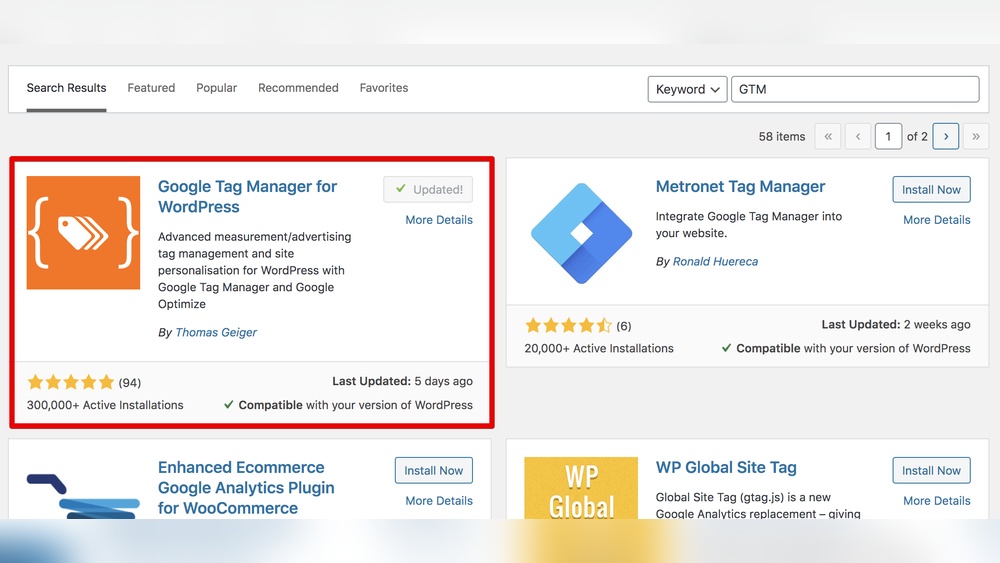Install Metronet Tag Manager now
Image resolution: width=1000 pixels, height=563 pixels.
click(931, 189)
